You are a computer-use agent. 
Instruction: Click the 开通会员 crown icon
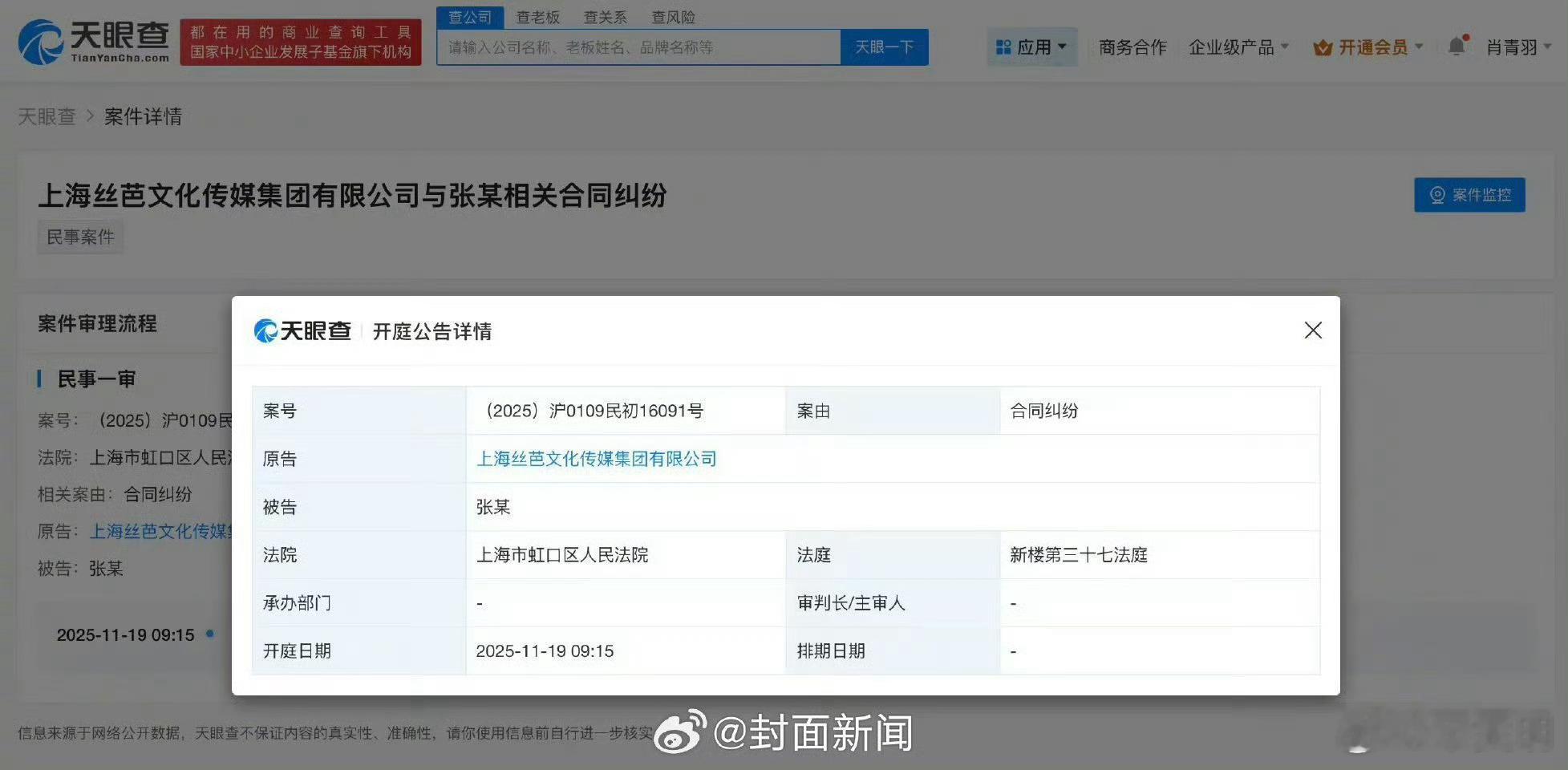point(1323,48)
